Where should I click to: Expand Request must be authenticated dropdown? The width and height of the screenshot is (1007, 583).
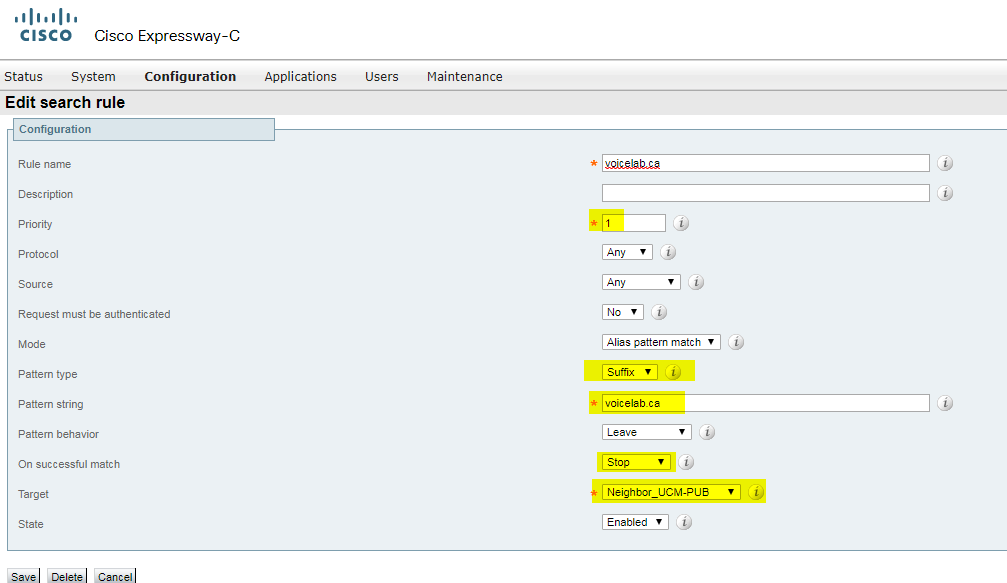click(622, 312)
